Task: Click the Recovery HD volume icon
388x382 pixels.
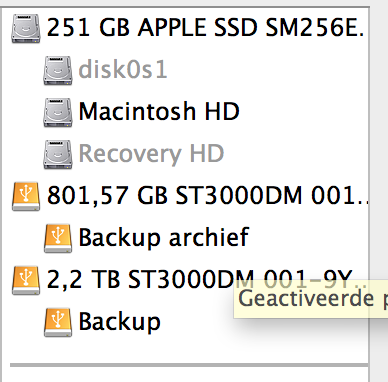Action: coord(58,154)
